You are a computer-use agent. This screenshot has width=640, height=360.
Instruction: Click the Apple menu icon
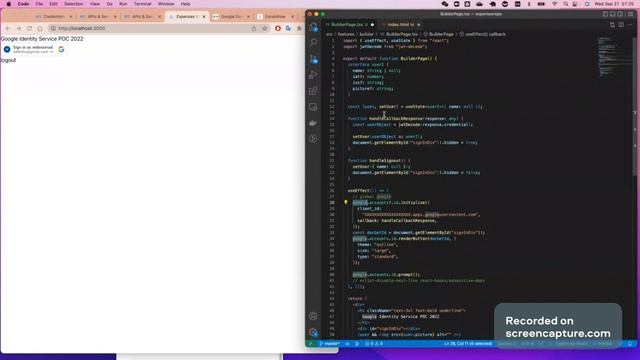coord(9,4)
